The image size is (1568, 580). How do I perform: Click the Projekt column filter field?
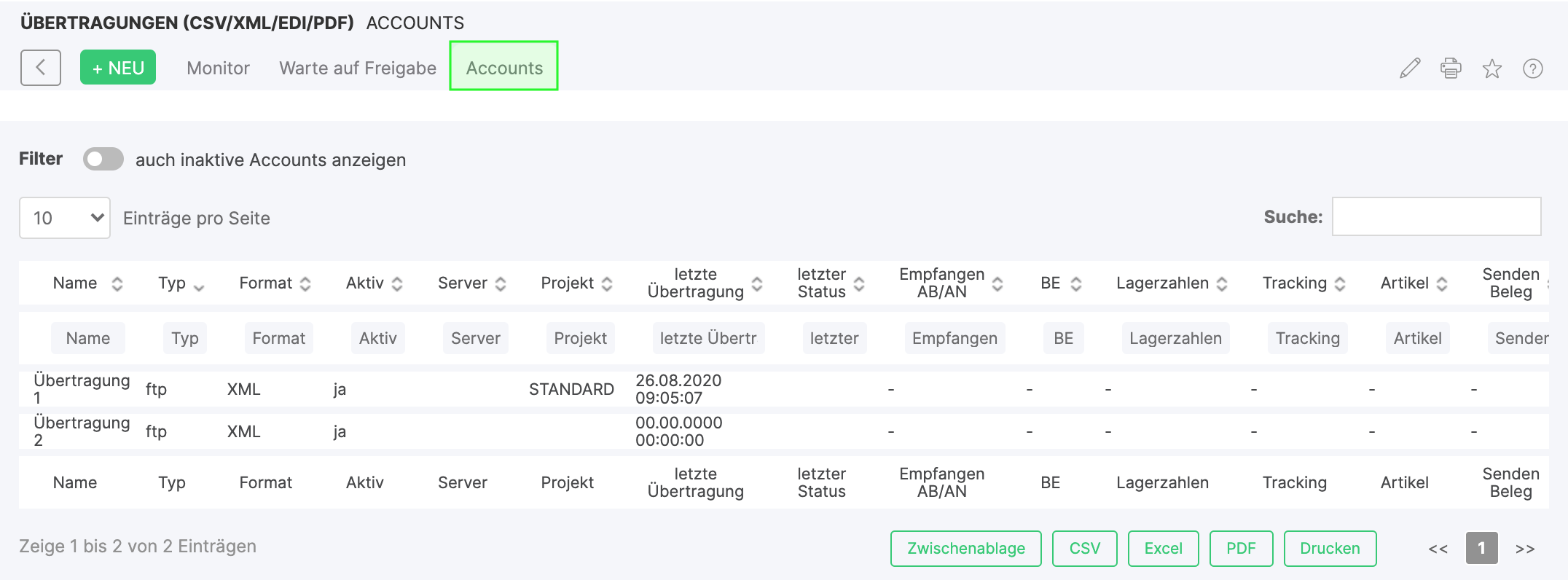[x=580, y=338]
